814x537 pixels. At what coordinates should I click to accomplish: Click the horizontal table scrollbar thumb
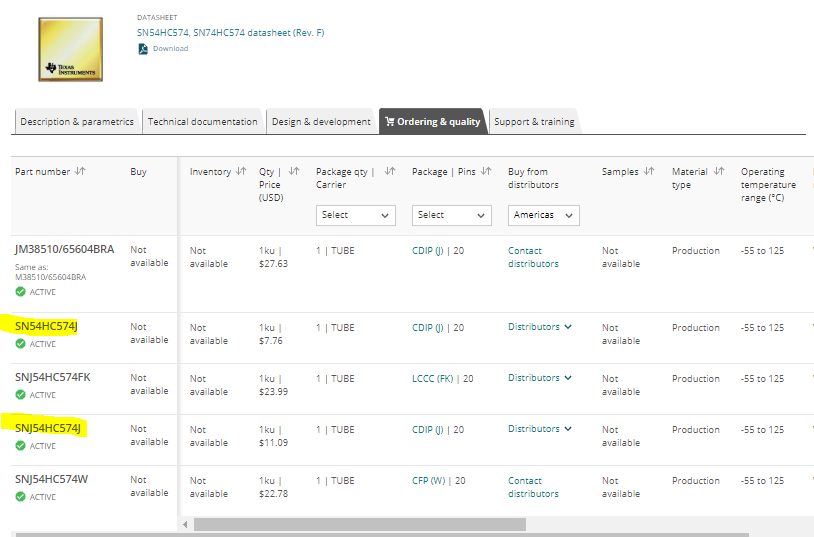tap(360, 525)
